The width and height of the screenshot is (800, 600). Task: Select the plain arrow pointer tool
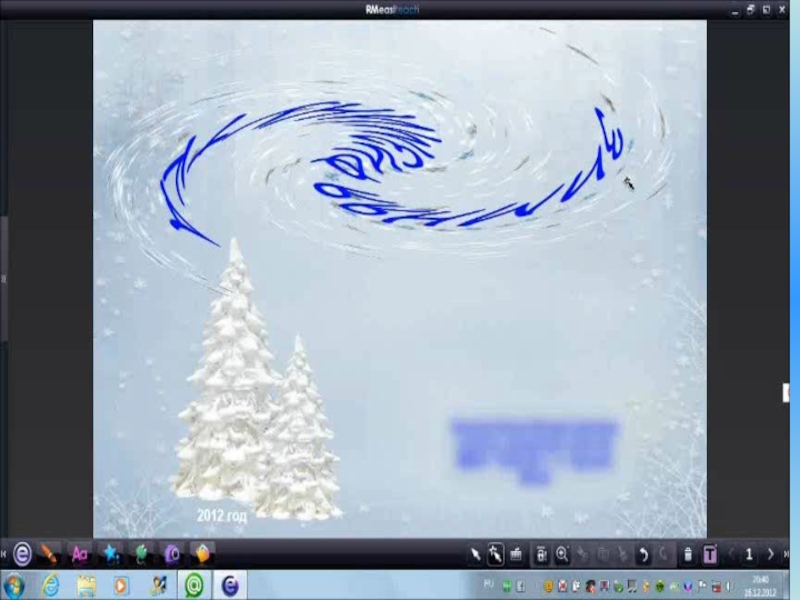coord(476,555)
